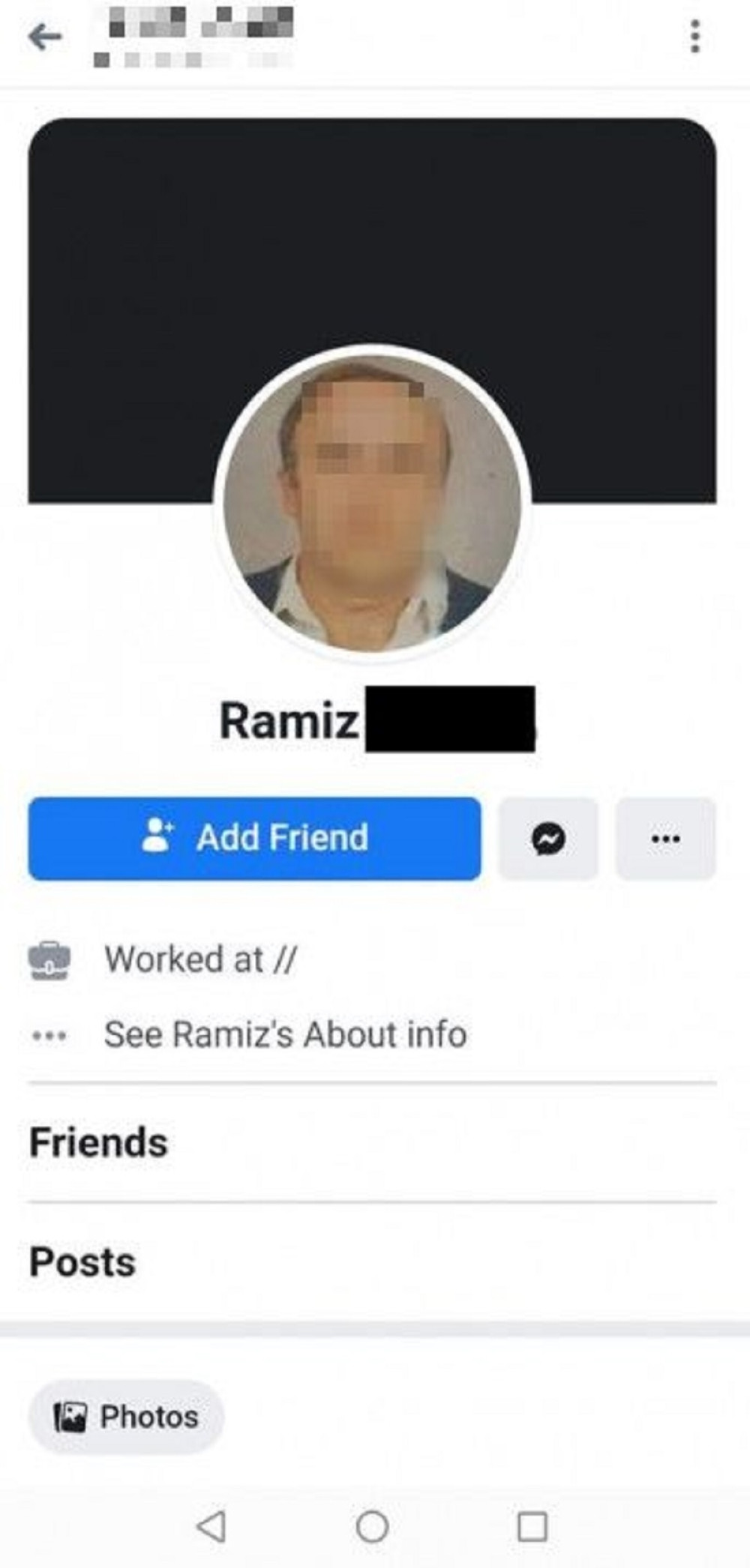The width and height of the screenshot is (750, 1568).
Task: Click the photos icon in Photos chip
Action: tap(70, 1417)
